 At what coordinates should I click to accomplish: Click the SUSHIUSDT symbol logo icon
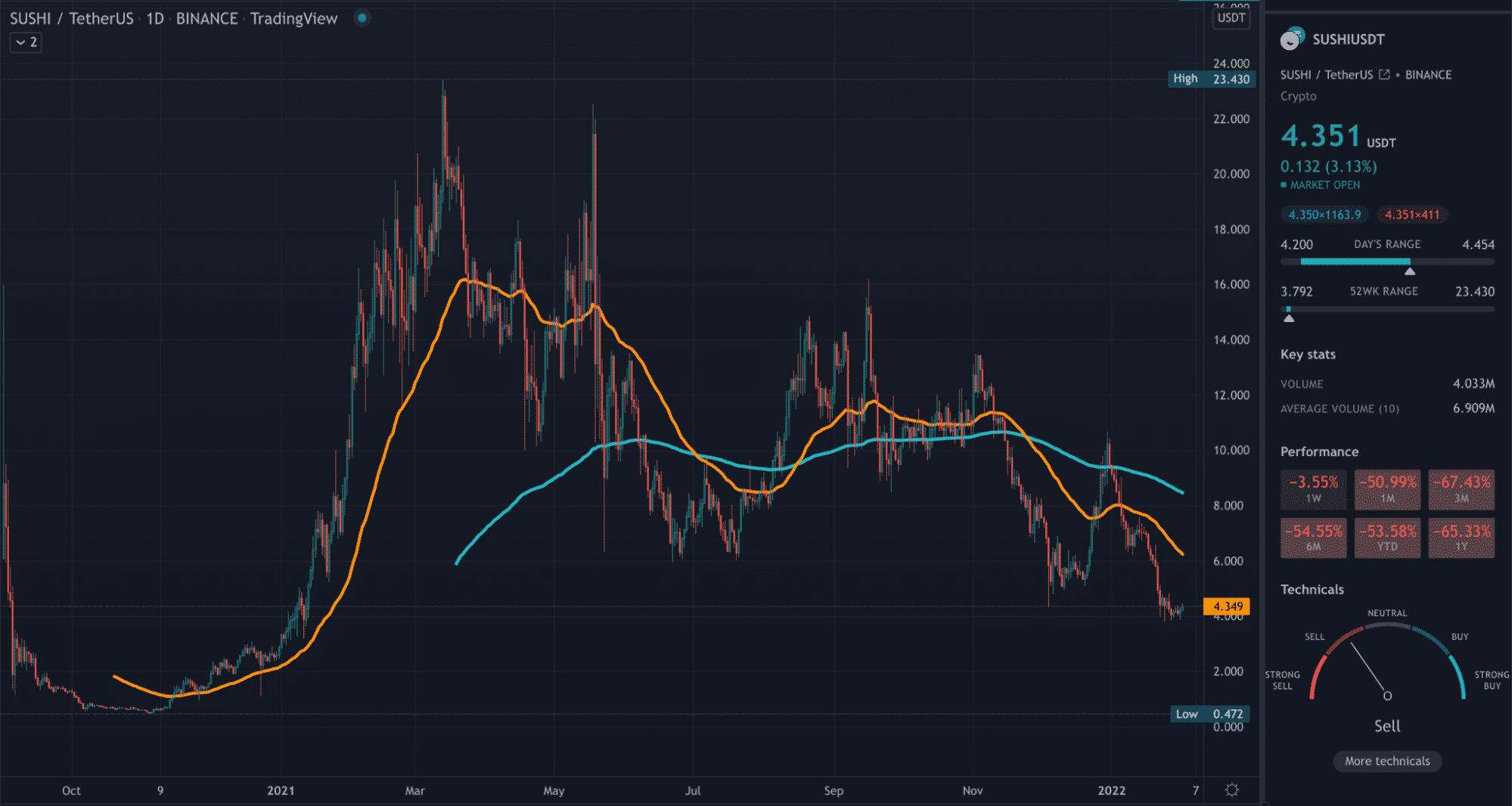pyautogui.click(x=1292, y=39)
